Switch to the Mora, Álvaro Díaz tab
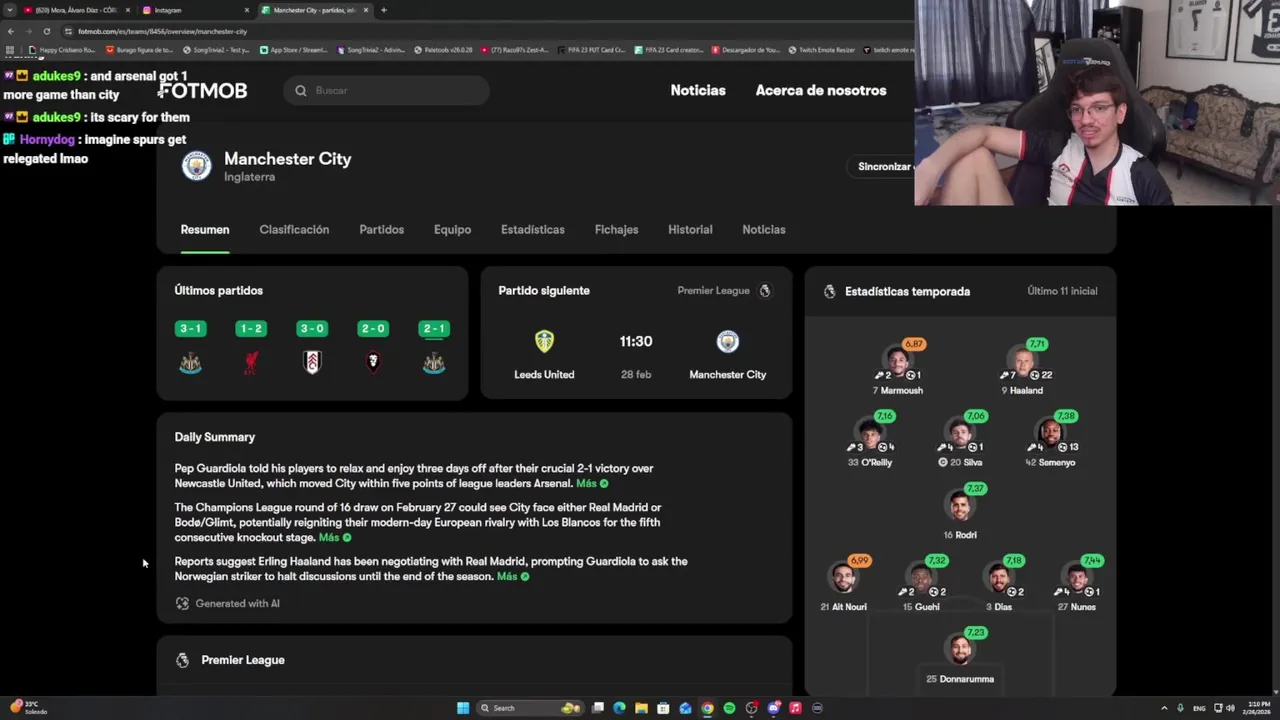The width and height of the screenshot is (1280, 720). pyautogui.click(x=77, y=10)
